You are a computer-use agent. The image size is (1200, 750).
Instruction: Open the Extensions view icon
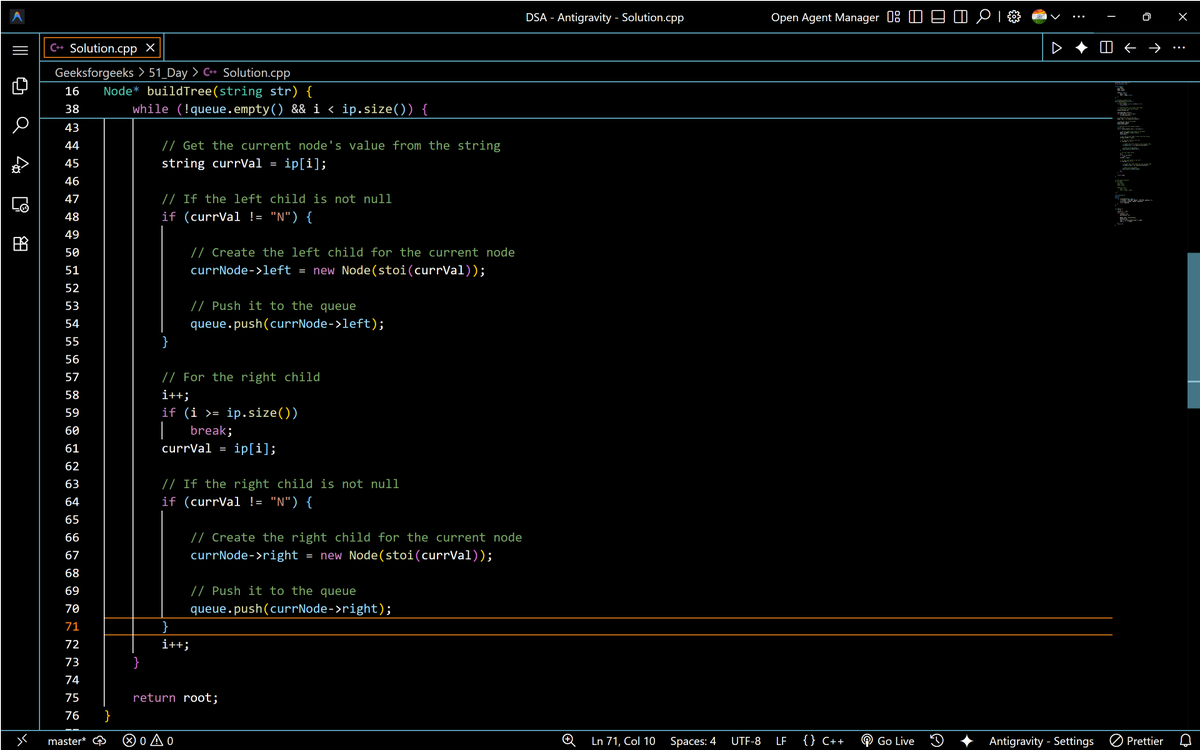20,243
